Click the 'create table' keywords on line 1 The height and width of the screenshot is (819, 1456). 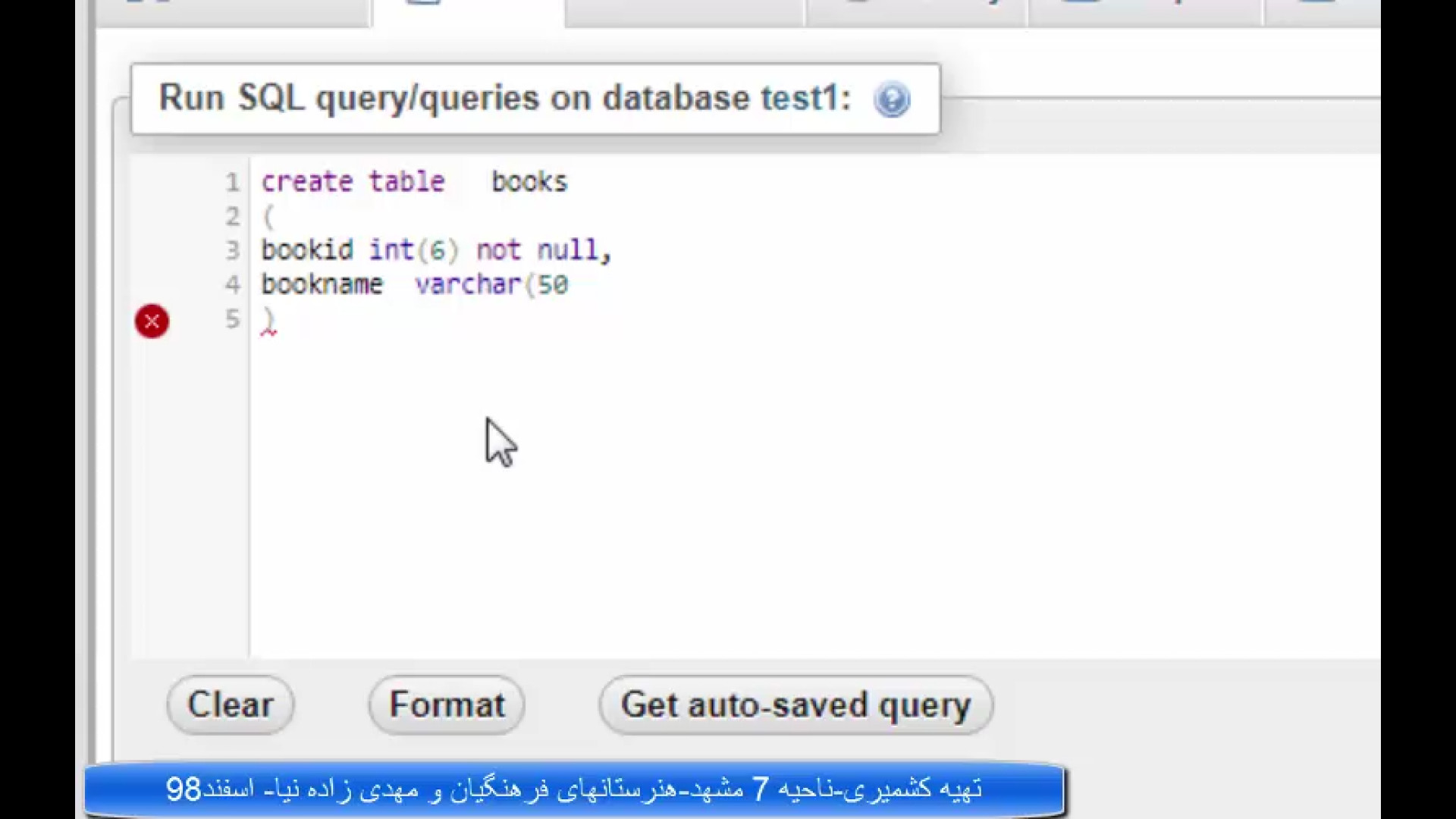353,182
